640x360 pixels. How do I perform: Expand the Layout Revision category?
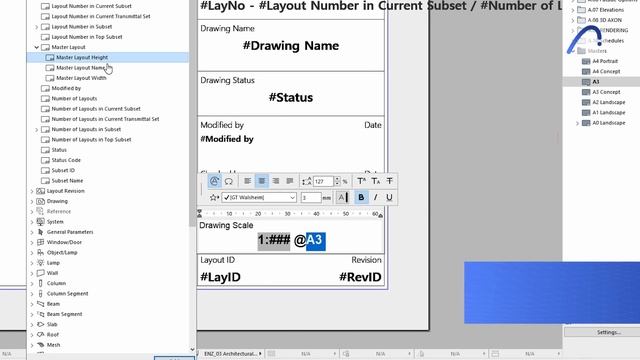pyautogui.click(x=32, y=191)
